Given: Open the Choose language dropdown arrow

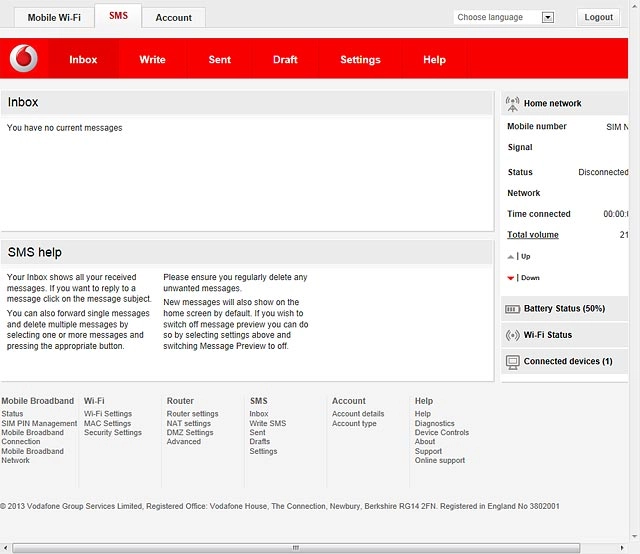Looking at the screenshot, I should [548, 17].
